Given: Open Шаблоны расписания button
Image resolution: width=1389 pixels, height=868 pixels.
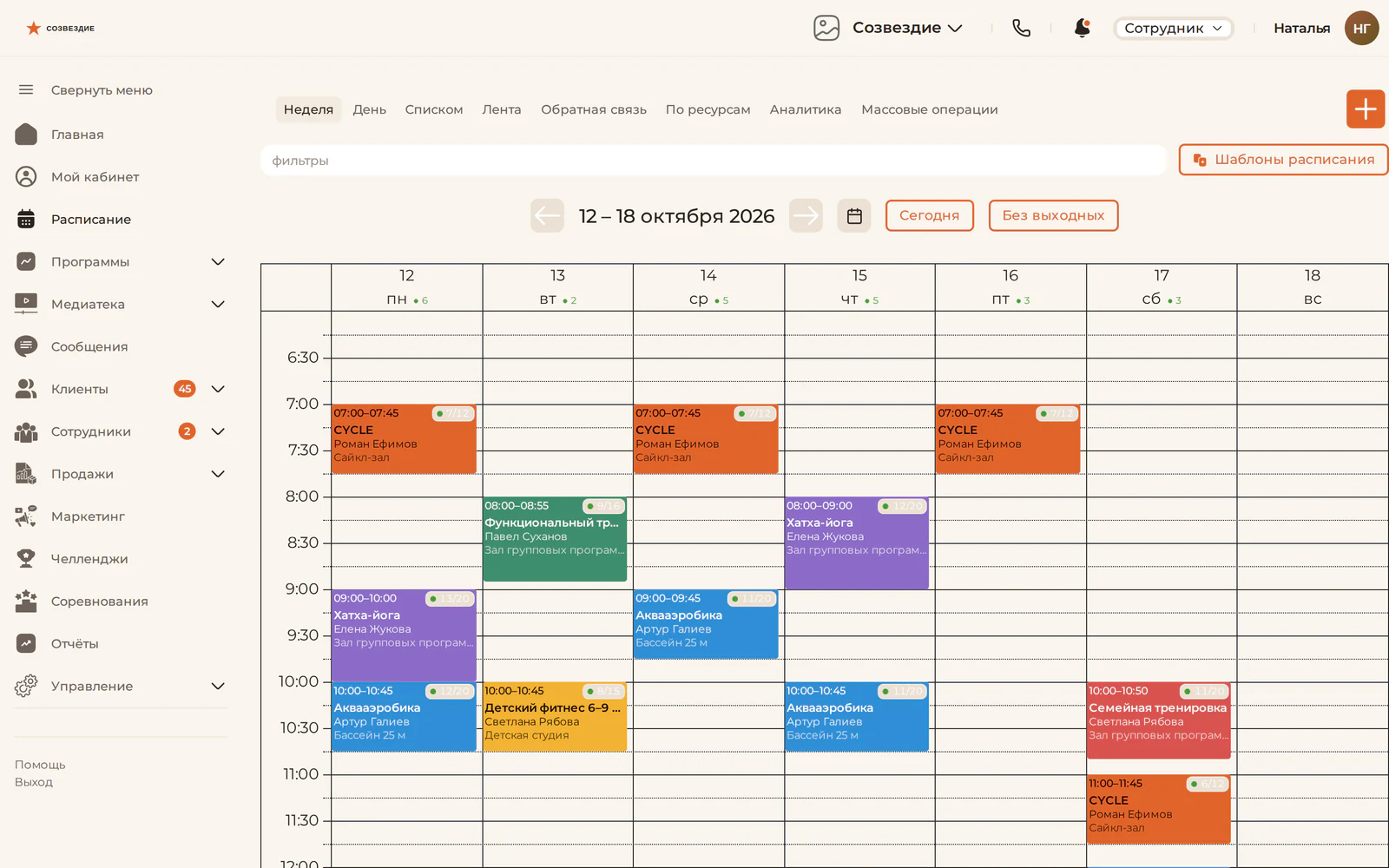Looking at the screenshot, I should [1283, 160].
